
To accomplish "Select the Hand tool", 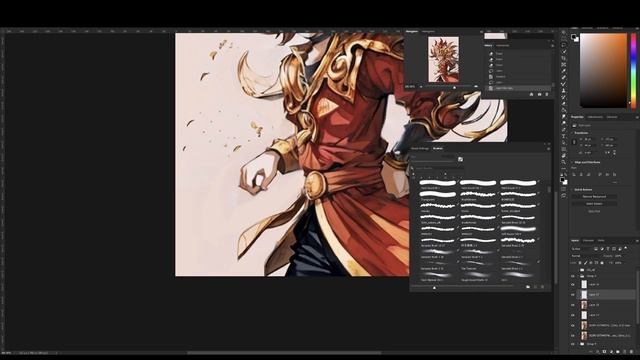I will tap(564, 155).
